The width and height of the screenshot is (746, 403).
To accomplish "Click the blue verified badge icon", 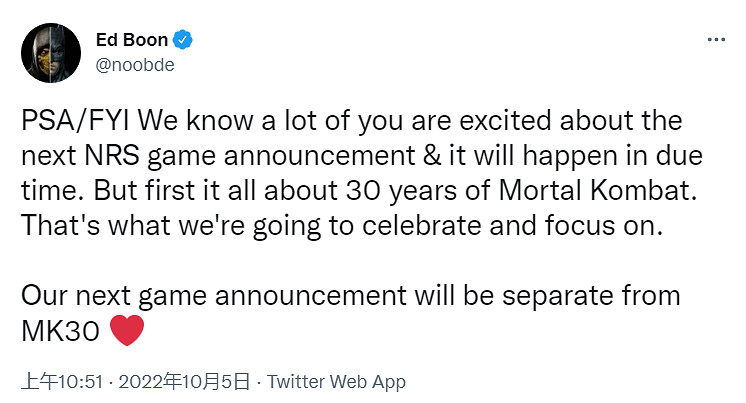I will [184, 39].
